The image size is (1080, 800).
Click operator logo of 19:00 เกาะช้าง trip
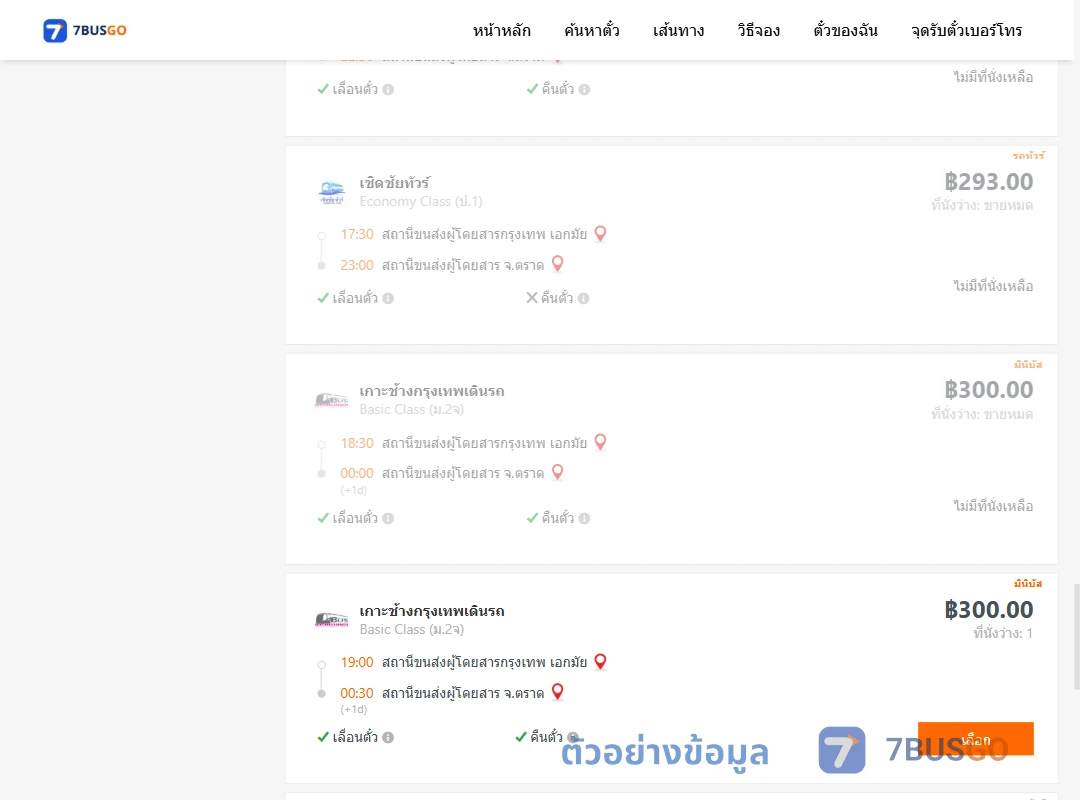pyautogui.click(x=332, y=619)
